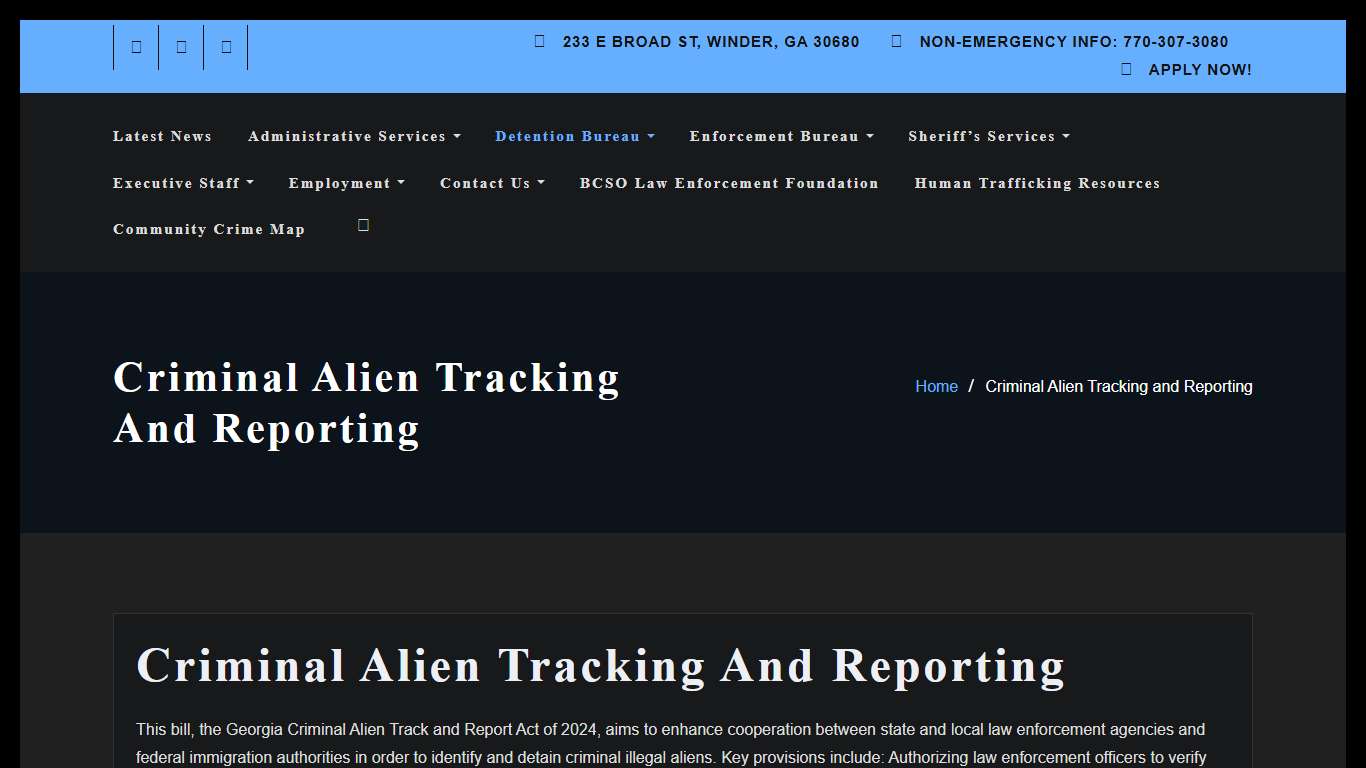The height and width of the screenshot is (768, 1366).
Task: Click the third social media icon
Action: 226,46
